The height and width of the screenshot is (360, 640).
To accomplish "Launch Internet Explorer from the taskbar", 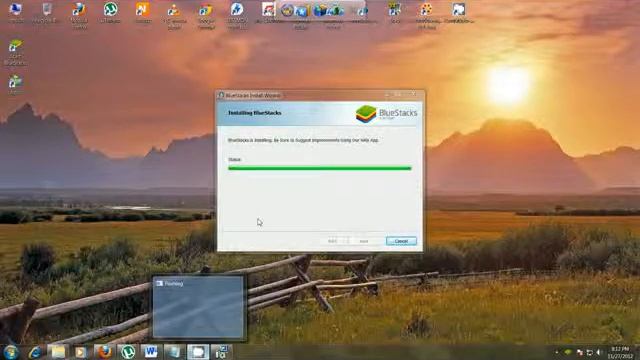I will (35, 352).
